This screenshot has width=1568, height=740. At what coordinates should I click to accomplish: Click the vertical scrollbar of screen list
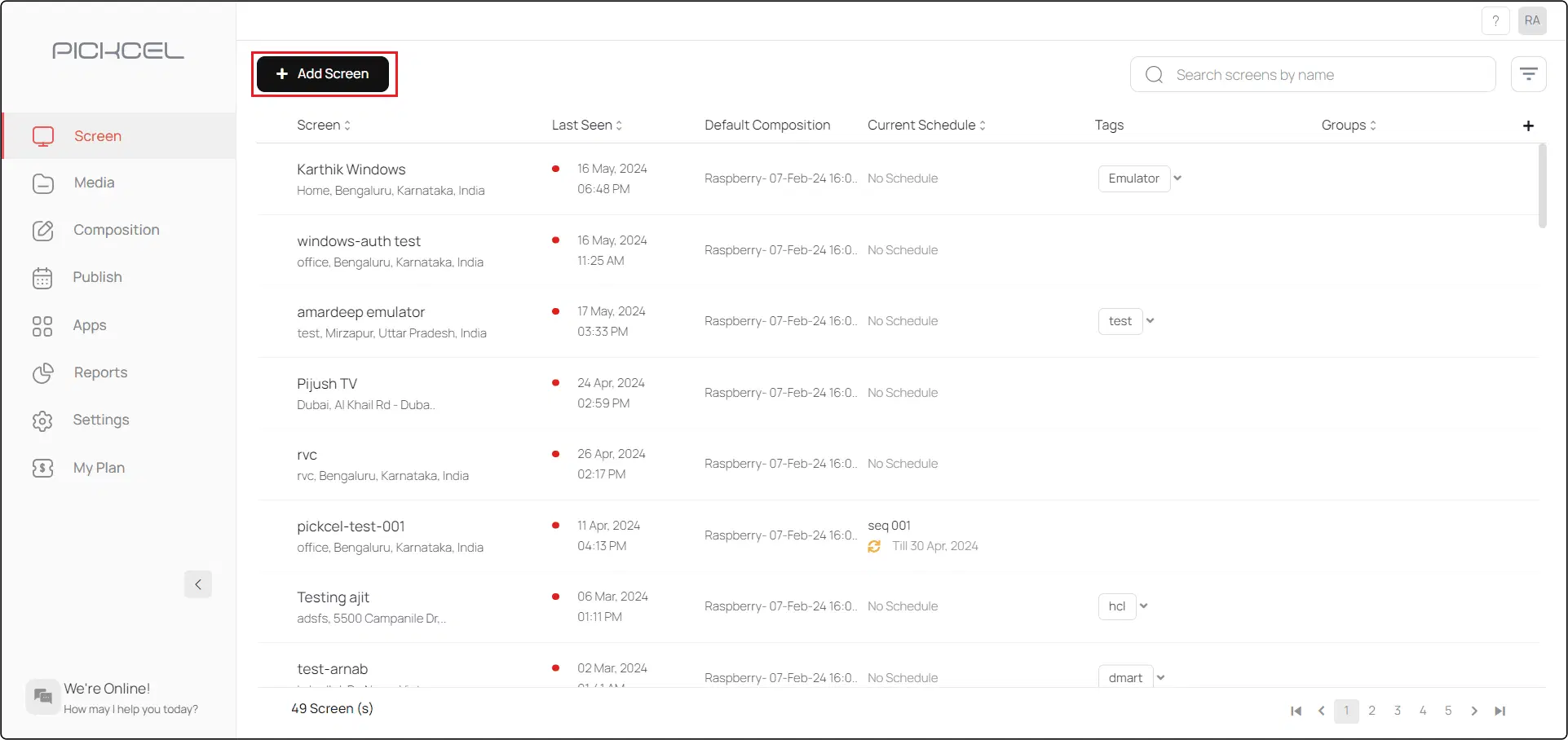click(x=1542, y=187)
